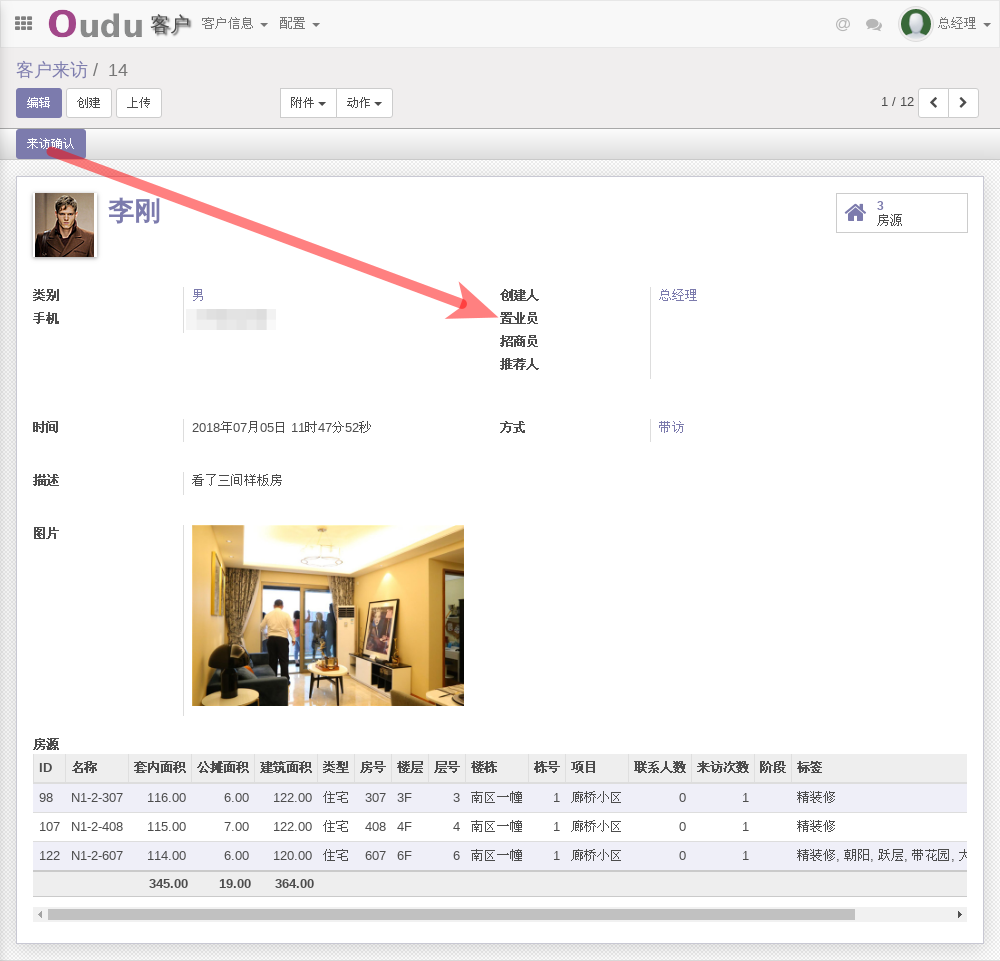Go to previous record arrow
Screen dimensions: 1000x961
934,103
